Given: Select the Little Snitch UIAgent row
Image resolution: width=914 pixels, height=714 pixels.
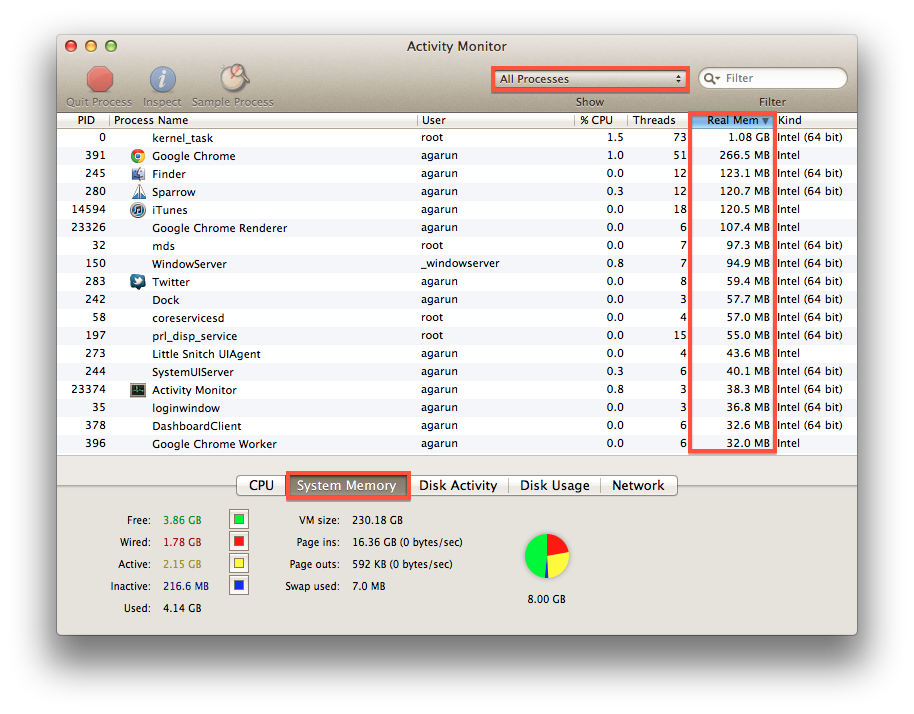Looking at the screenshot, I should pyautogui.click(x=457, y=354).
